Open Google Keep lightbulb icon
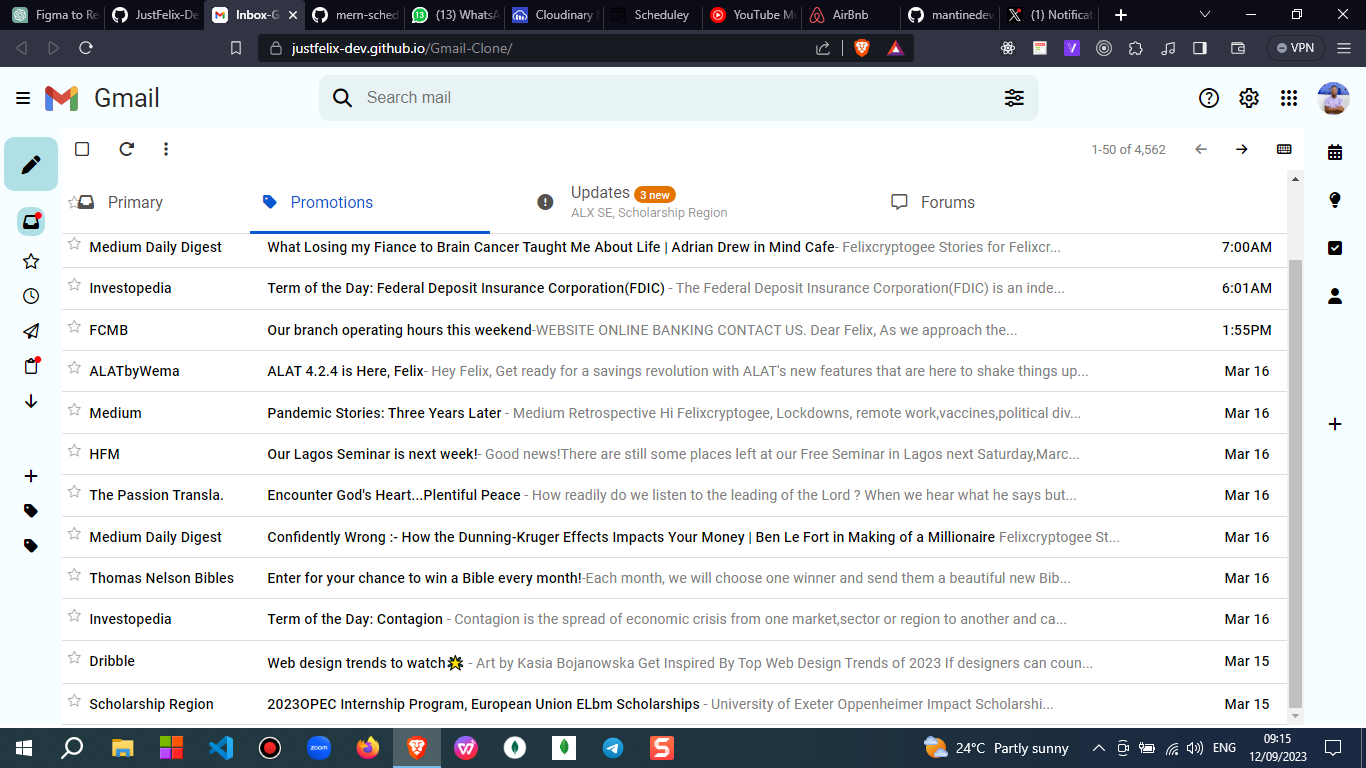The image size is (1366, 768). (x=1335, y=199)
